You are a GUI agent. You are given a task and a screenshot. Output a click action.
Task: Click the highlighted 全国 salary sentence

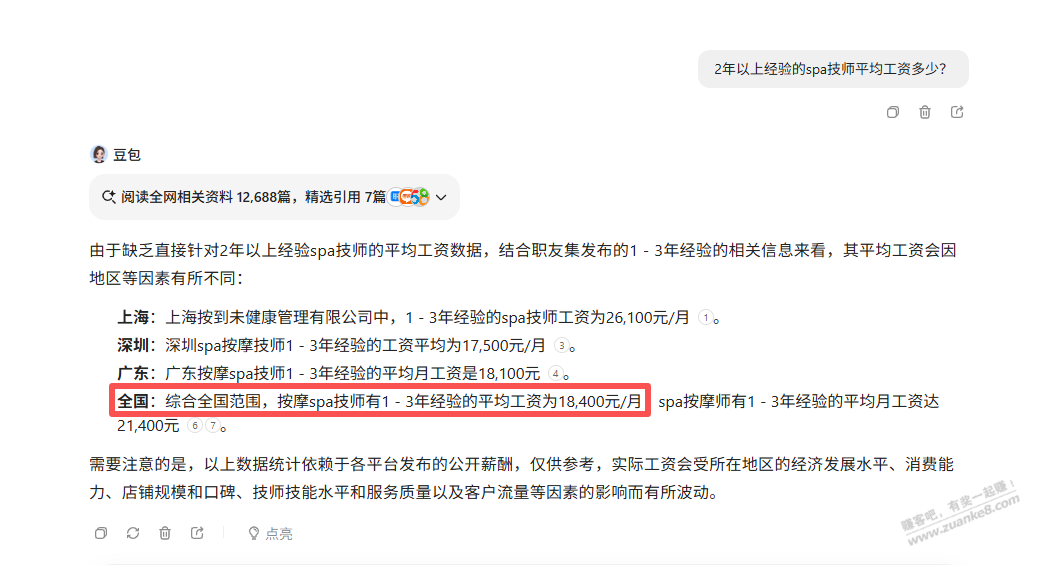pyautogui.click(x=380, y=401)
